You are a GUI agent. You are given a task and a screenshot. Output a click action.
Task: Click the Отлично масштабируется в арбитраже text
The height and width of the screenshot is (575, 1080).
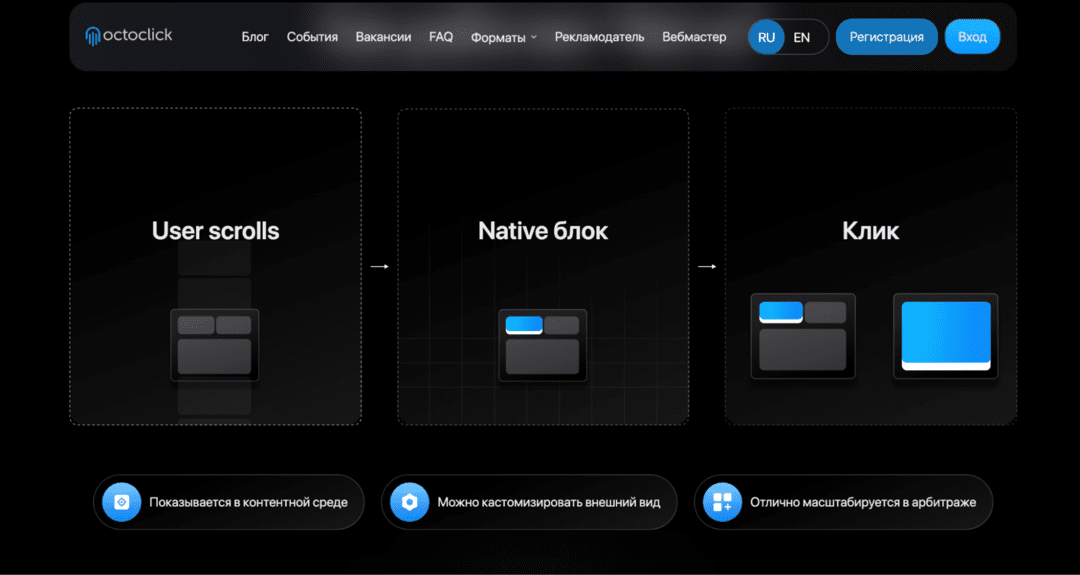[863, 502]
